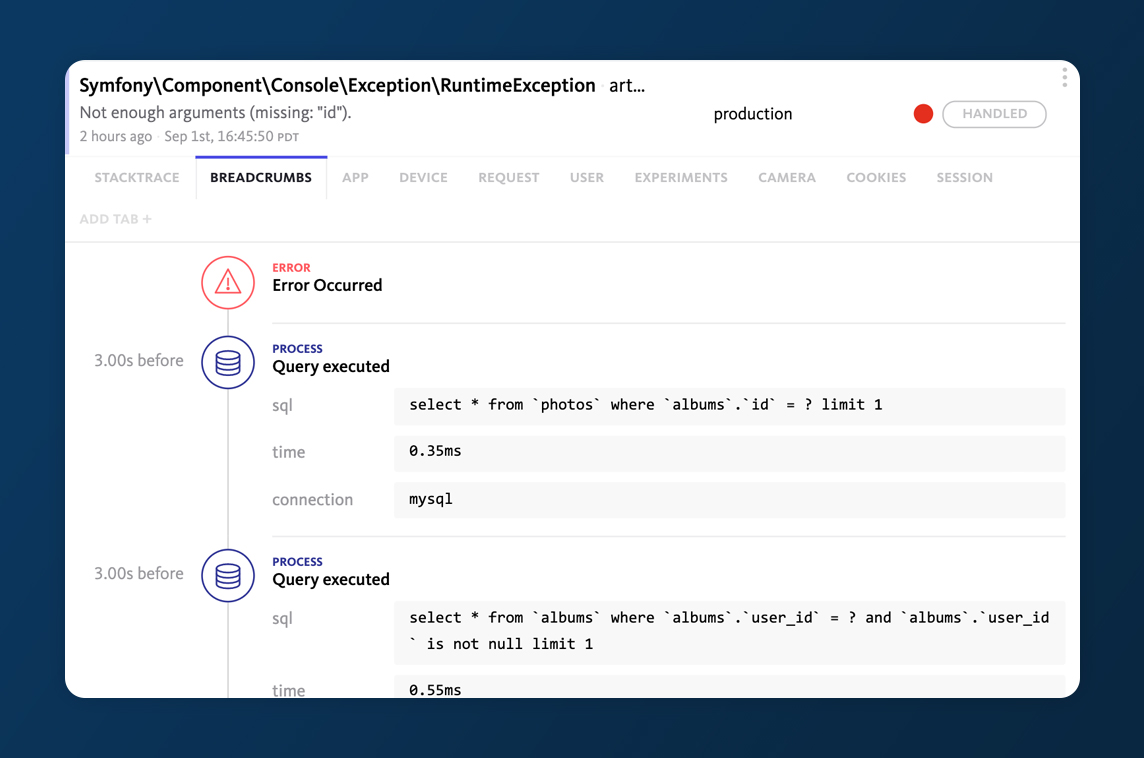This screenshot has height=758, width=1144.
Task: Select the albums user_id SQL query value
Action: 730,632
